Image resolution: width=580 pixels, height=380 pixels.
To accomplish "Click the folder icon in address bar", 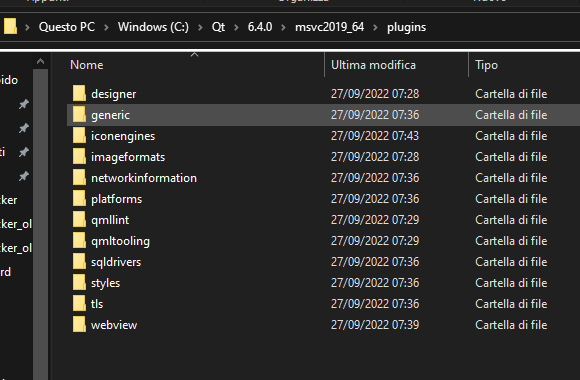I will 10,26.
